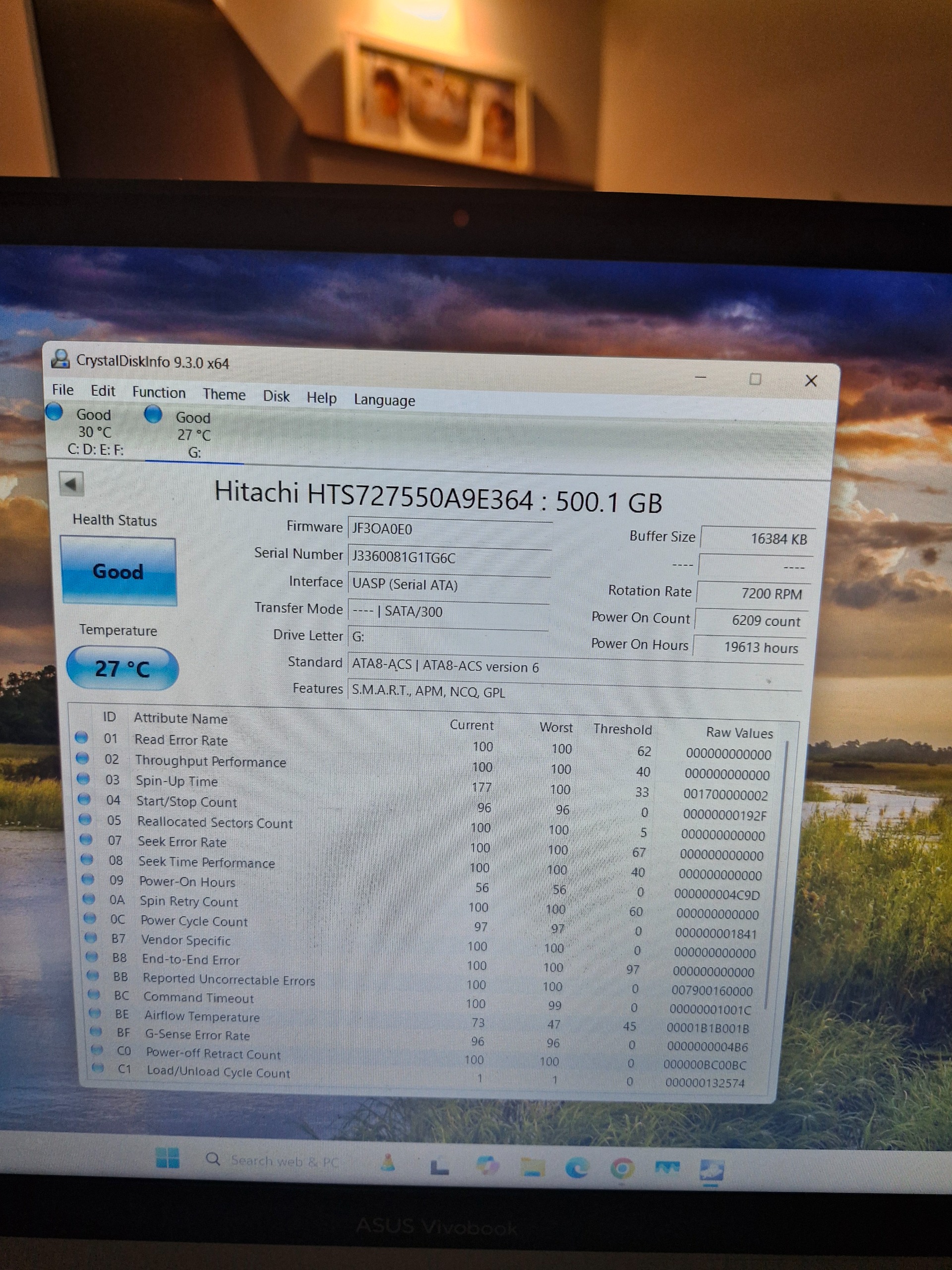This screenshot has width=952, height=1270.
Task: Open the Theme menu
Action: click(224, 395)
